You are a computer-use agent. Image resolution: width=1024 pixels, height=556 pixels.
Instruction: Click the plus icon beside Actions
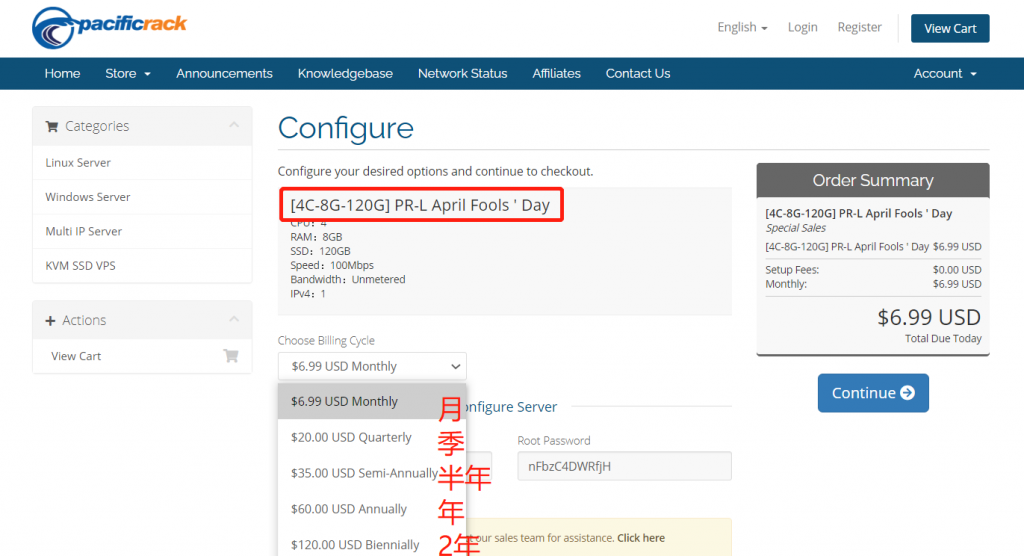point(50,321)
